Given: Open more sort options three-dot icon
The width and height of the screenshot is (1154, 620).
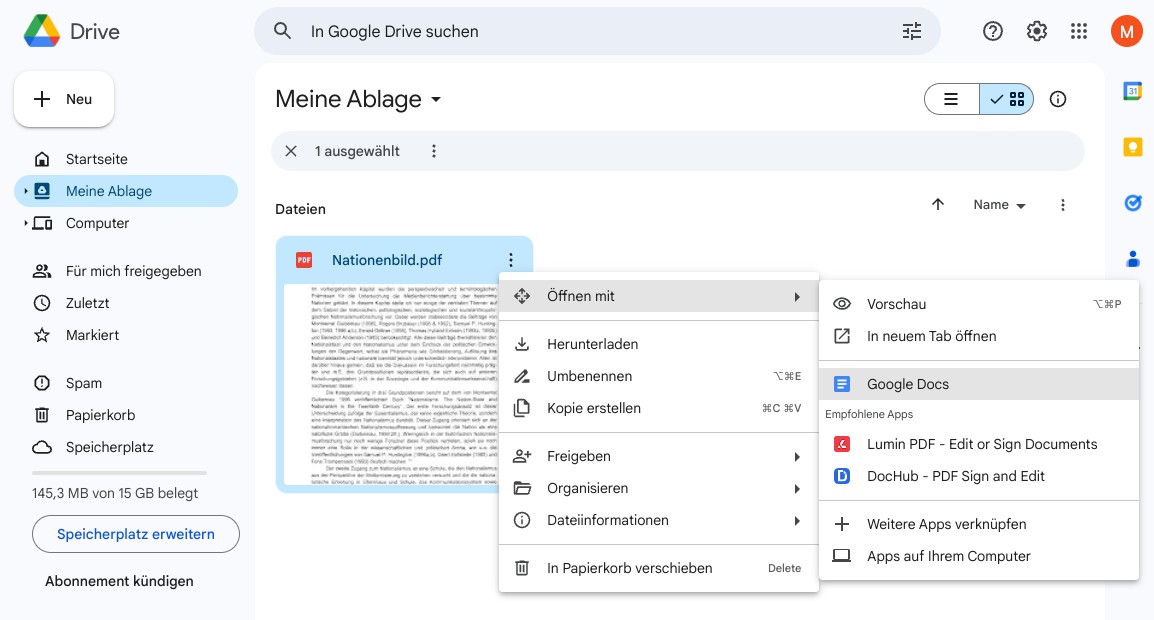Looking at the screenshot, I should pos(1062,205).
